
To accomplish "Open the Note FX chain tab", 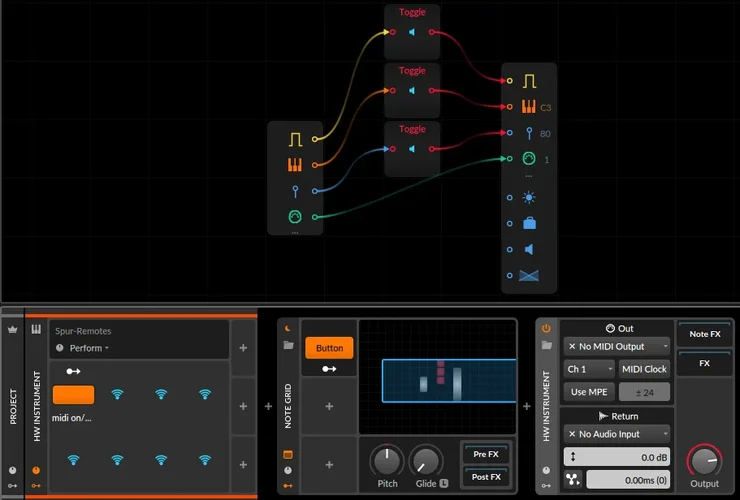I will [x=702, y=334].
